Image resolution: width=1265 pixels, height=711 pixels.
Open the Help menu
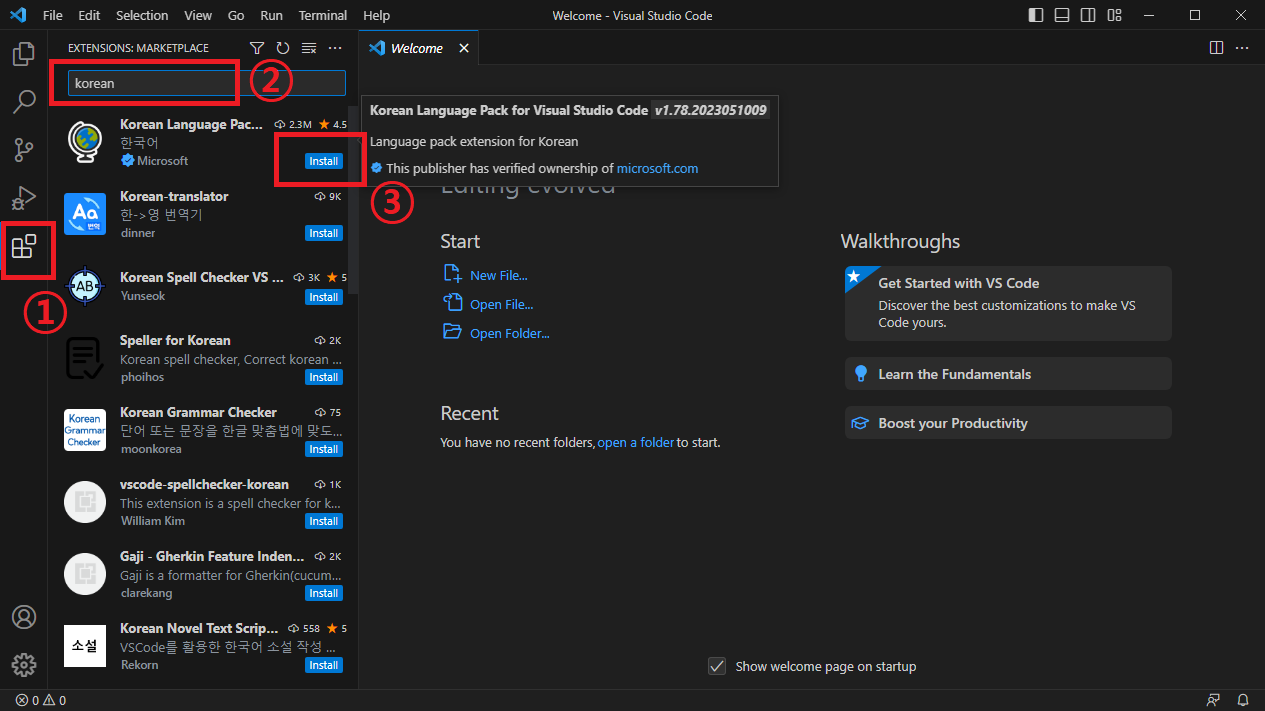click(x=377, y=16)
